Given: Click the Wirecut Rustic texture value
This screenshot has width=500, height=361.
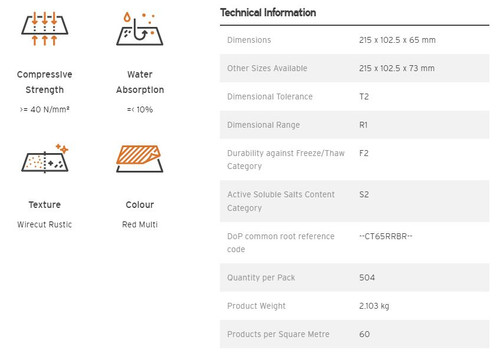Looking at the screenshot, I should click(45, 224).
